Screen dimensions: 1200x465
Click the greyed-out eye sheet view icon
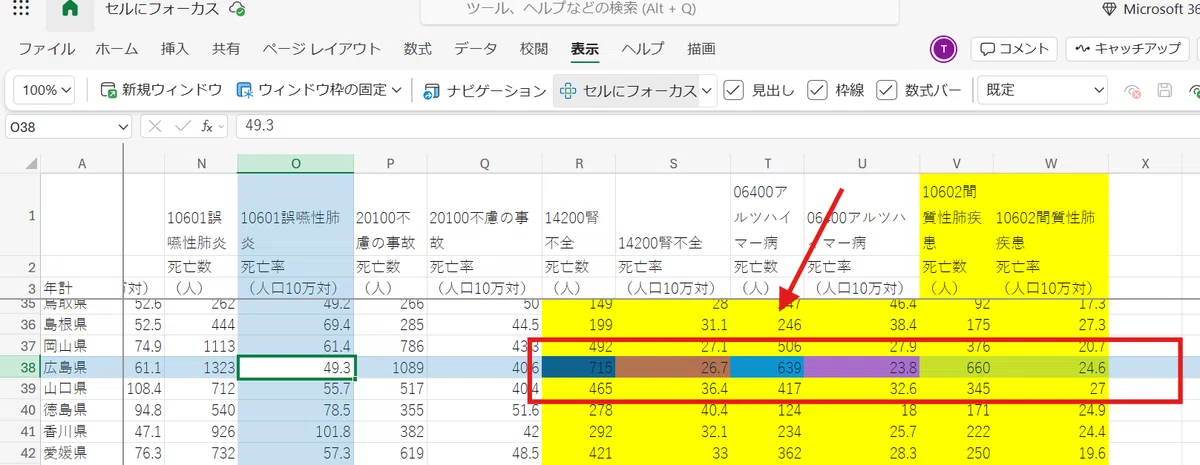pyautogui.click(x=1133, y=90)
